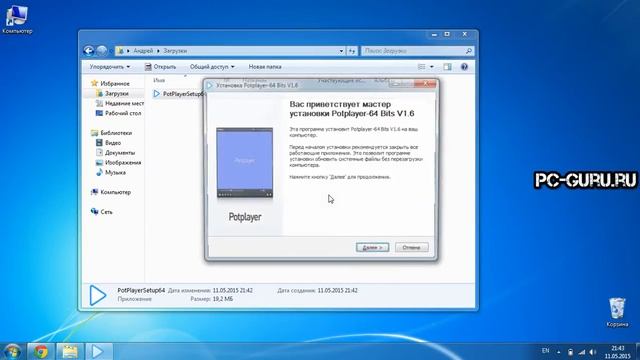
Task: Select Избранное in the navigation pane
Action: pos(110,83)
